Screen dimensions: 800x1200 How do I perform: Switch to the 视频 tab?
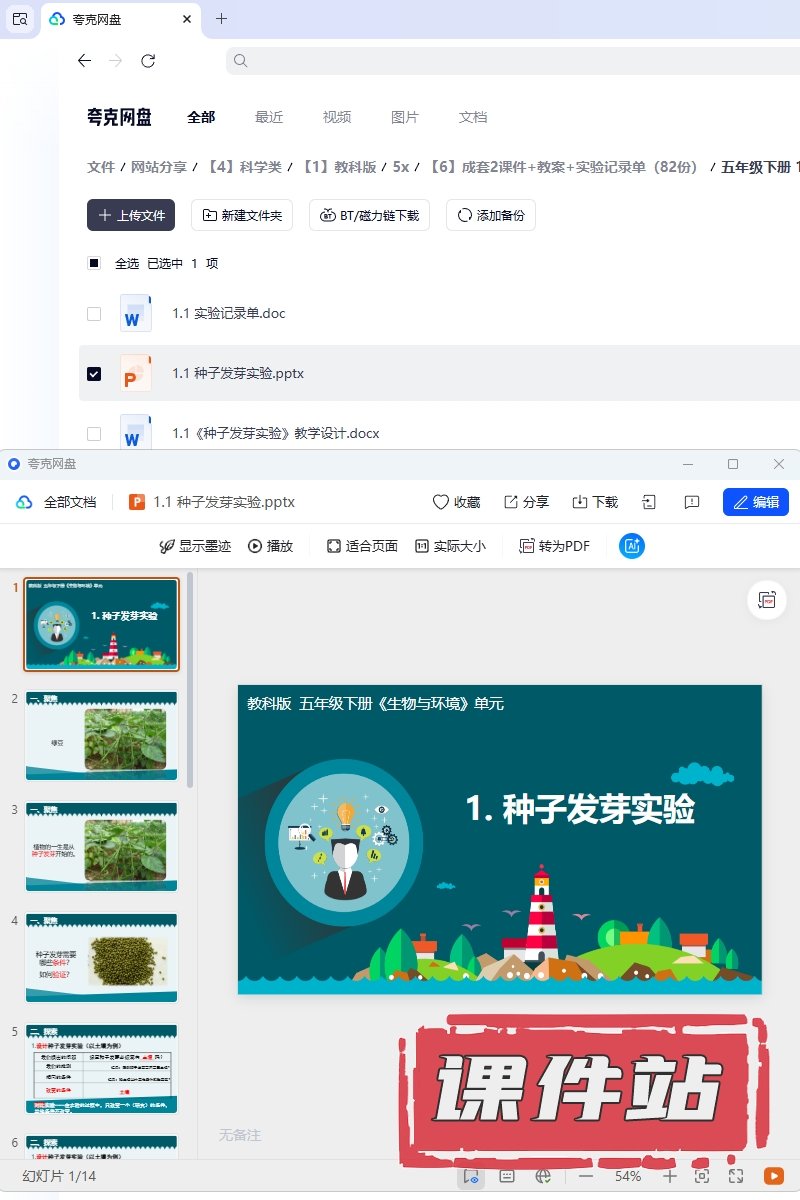(x=337, y=117)
